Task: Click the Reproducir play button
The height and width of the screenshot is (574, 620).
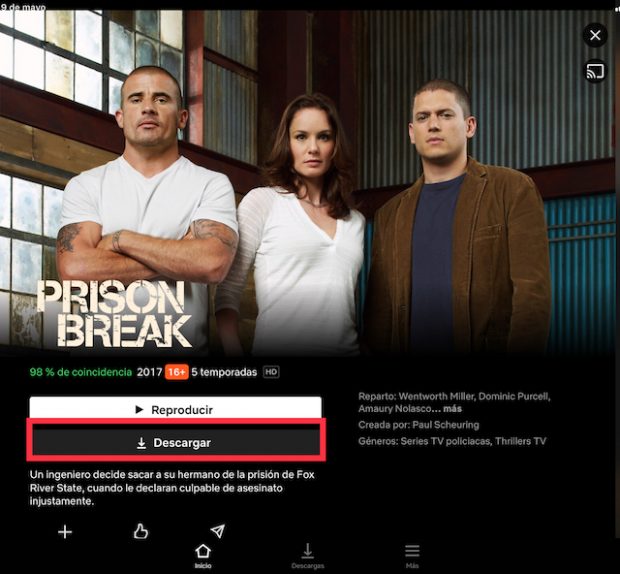Action: (176, 408)
